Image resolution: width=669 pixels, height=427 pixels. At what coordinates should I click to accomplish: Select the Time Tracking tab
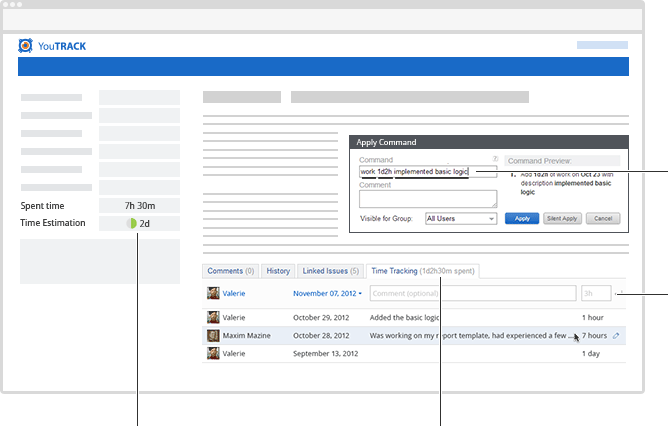click(423, 271)
